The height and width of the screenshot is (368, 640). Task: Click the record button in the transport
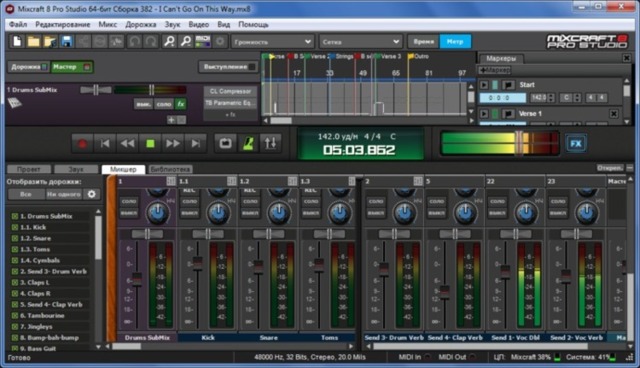(x=82, y=144)
